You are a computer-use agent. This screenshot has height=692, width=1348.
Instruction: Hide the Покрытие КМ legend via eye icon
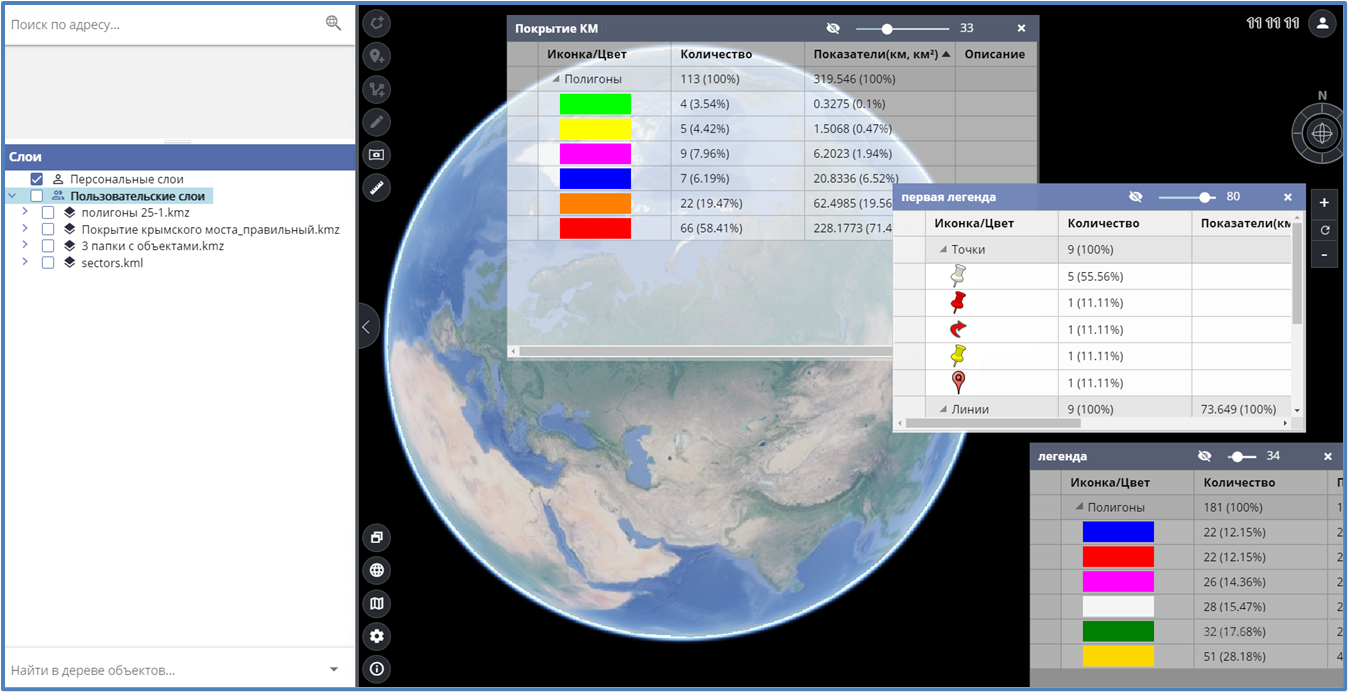pyautogui.click(x=833, y=29)
